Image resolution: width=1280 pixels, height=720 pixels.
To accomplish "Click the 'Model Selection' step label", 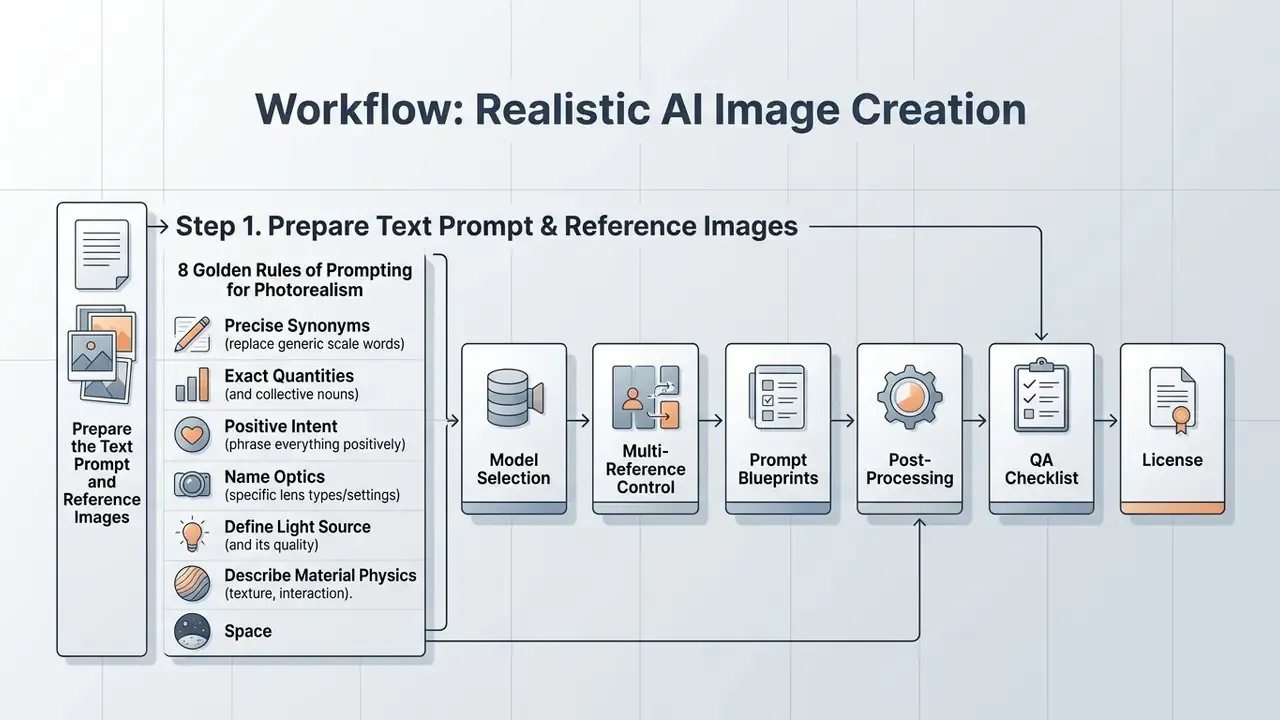I will [x=513, y=469].
